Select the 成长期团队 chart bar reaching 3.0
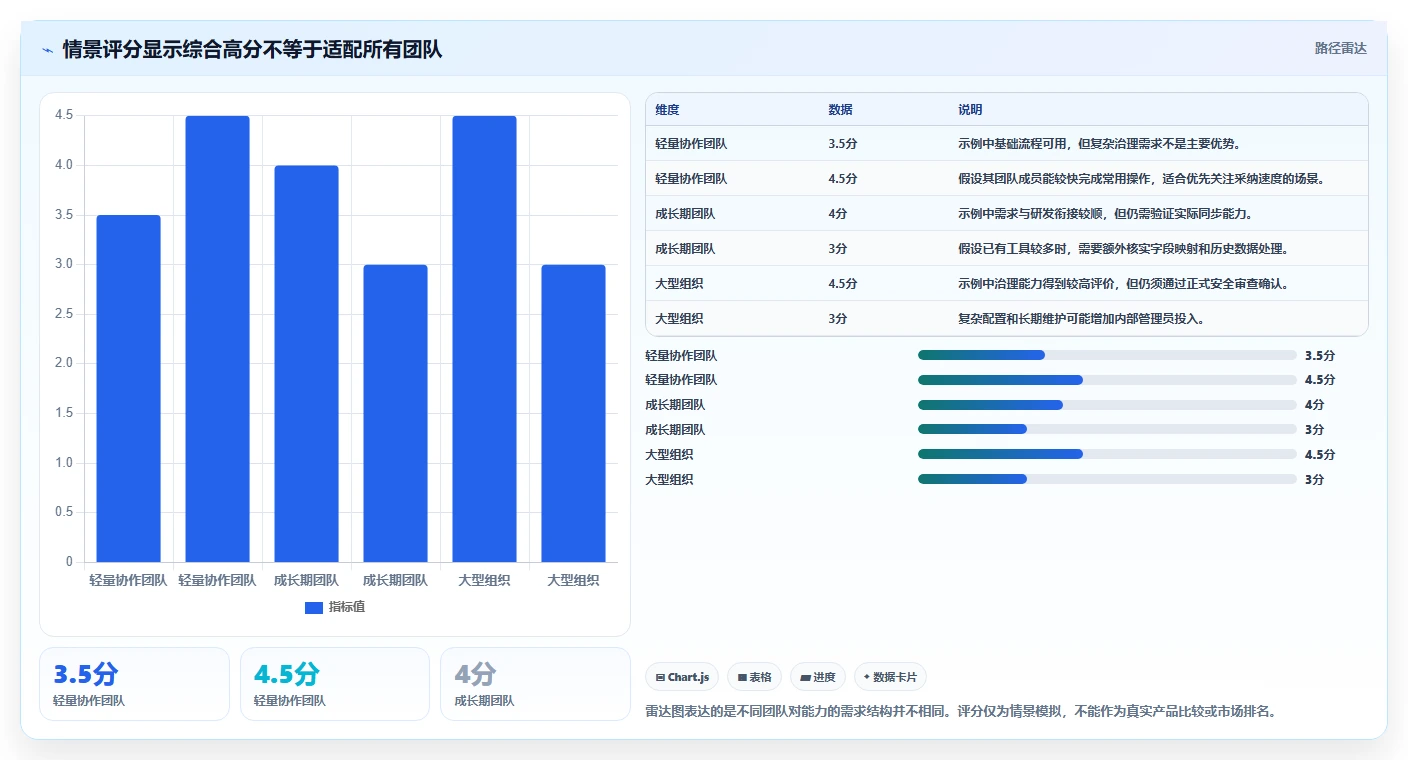 pyautogui.click(x=395, y=413)
